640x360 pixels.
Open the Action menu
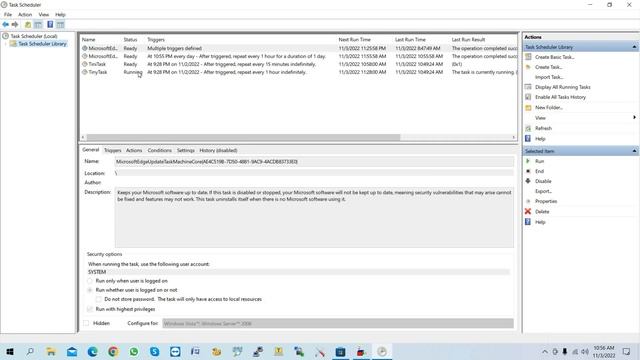click(25, 14)
